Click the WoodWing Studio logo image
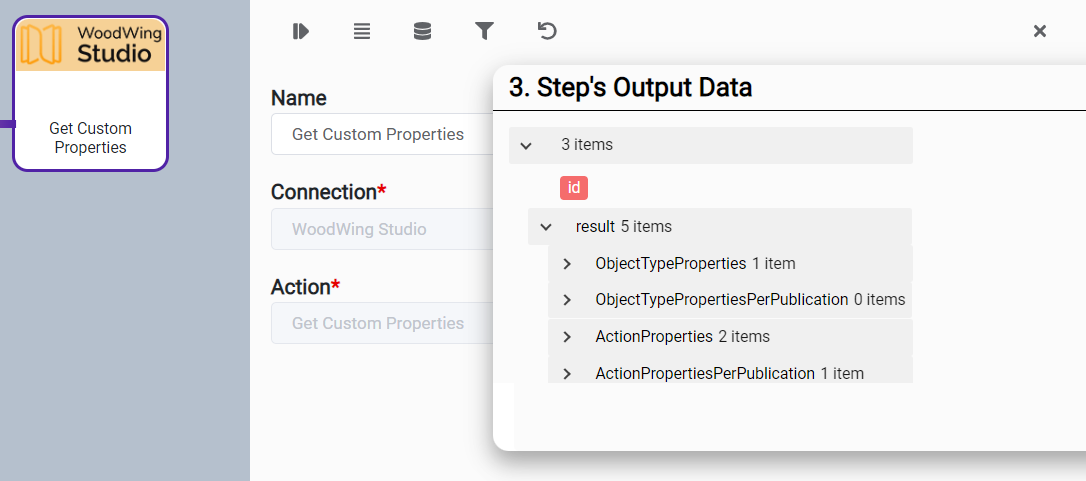 tap(91, 44)
